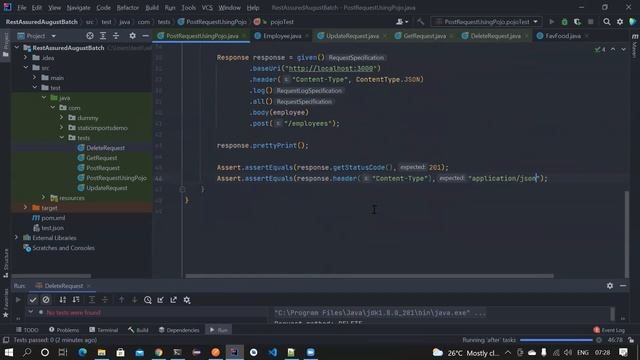
Task: Open Project panel options gear
Action: [x=132, y=36]
